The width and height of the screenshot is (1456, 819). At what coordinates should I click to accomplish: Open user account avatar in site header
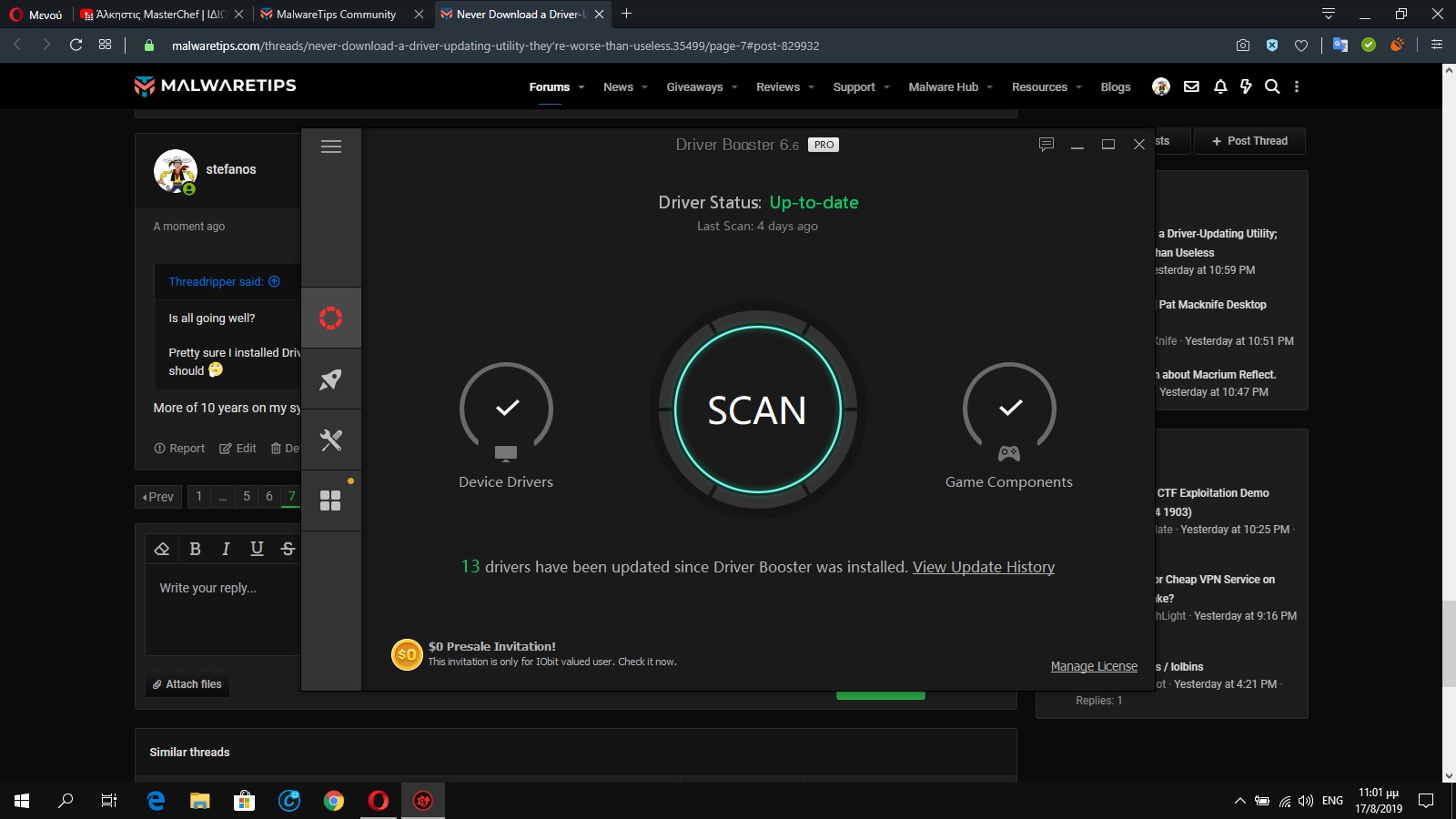[1161, 86]
